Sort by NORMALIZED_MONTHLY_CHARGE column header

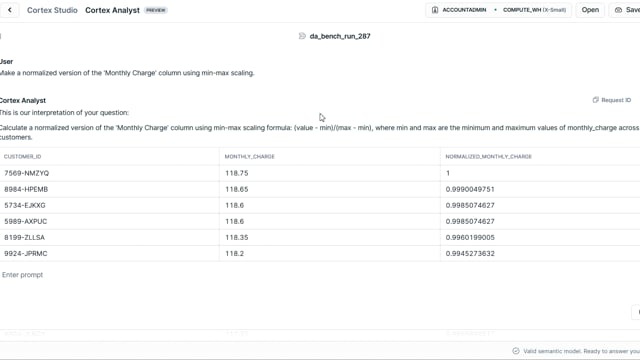pyautogui.click(x=489, y=156)
